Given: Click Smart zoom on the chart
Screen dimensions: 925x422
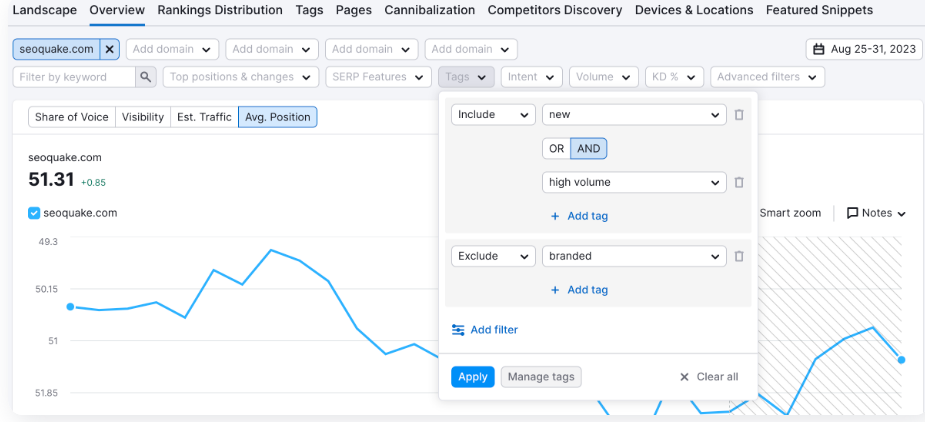Looking at the screenshot, I should click(x=790, y=213).
